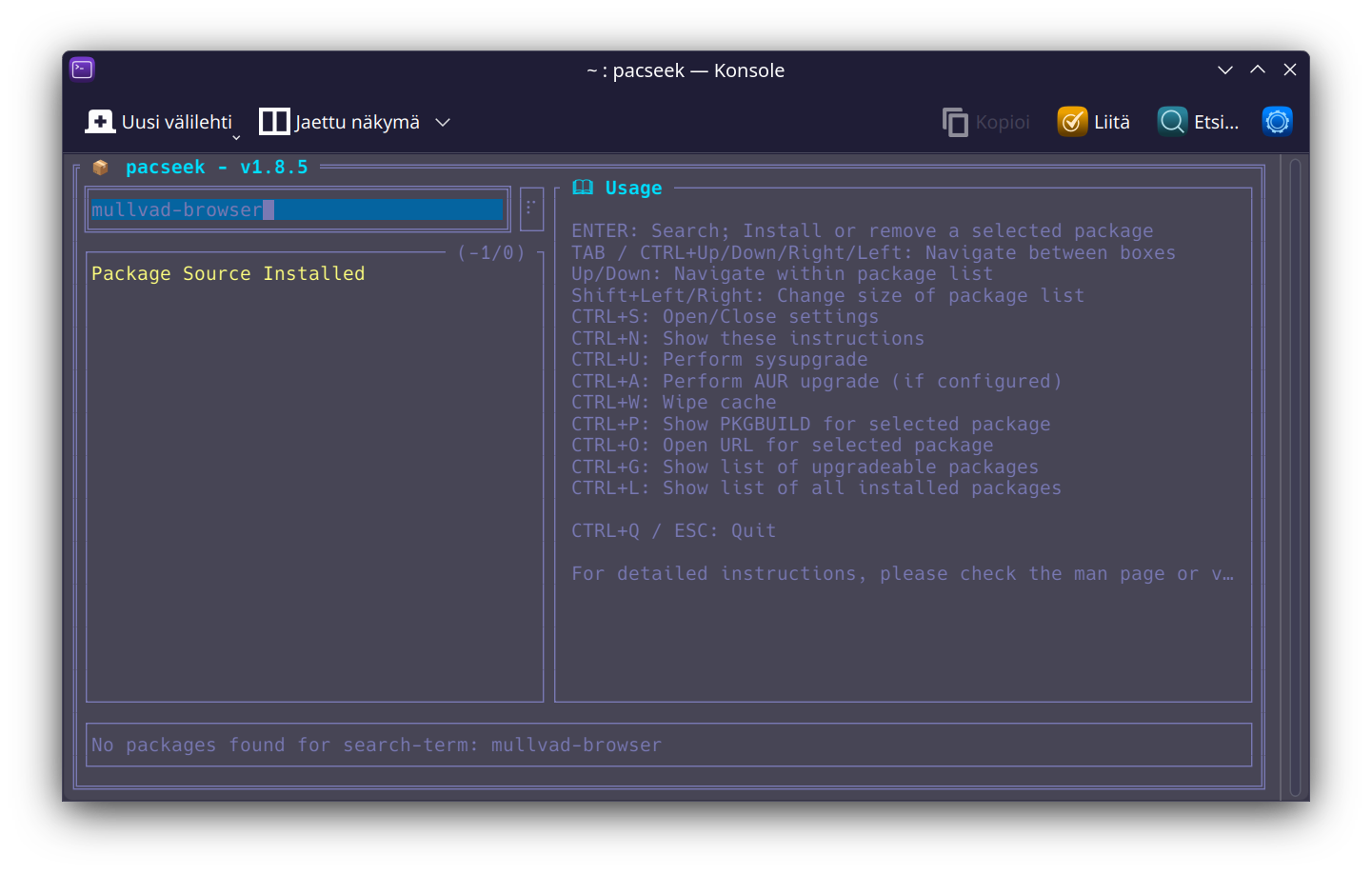Viewport: 1372px width, 875px height.
Task: Click the window title '~ : pacseek — Konsole'
Action: click(x=686, y=70)
